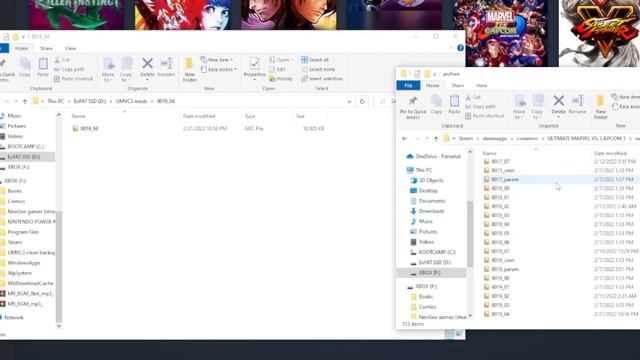This screenshot has height=360, width=640.
Task: Click History in the 0019_04 window ribbon
Action: [x=281, y=78]
